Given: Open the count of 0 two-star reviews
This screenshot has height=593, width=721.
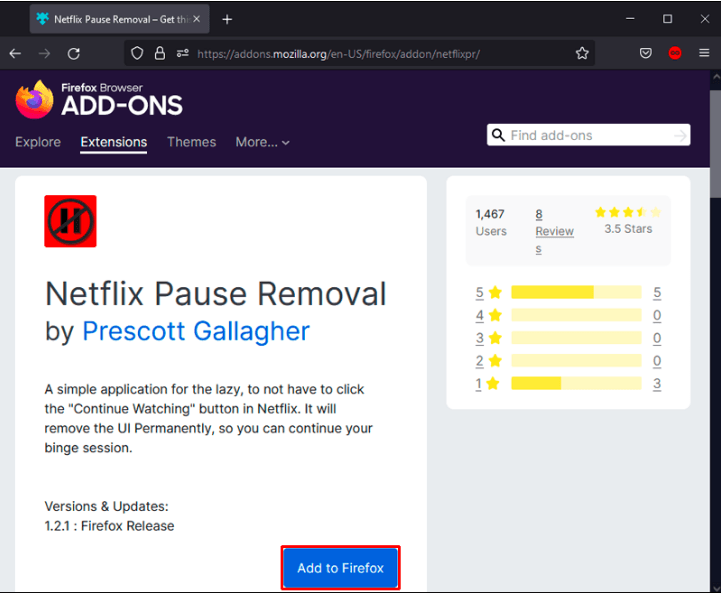Looking at the screenshot, I should click(657, 361).
